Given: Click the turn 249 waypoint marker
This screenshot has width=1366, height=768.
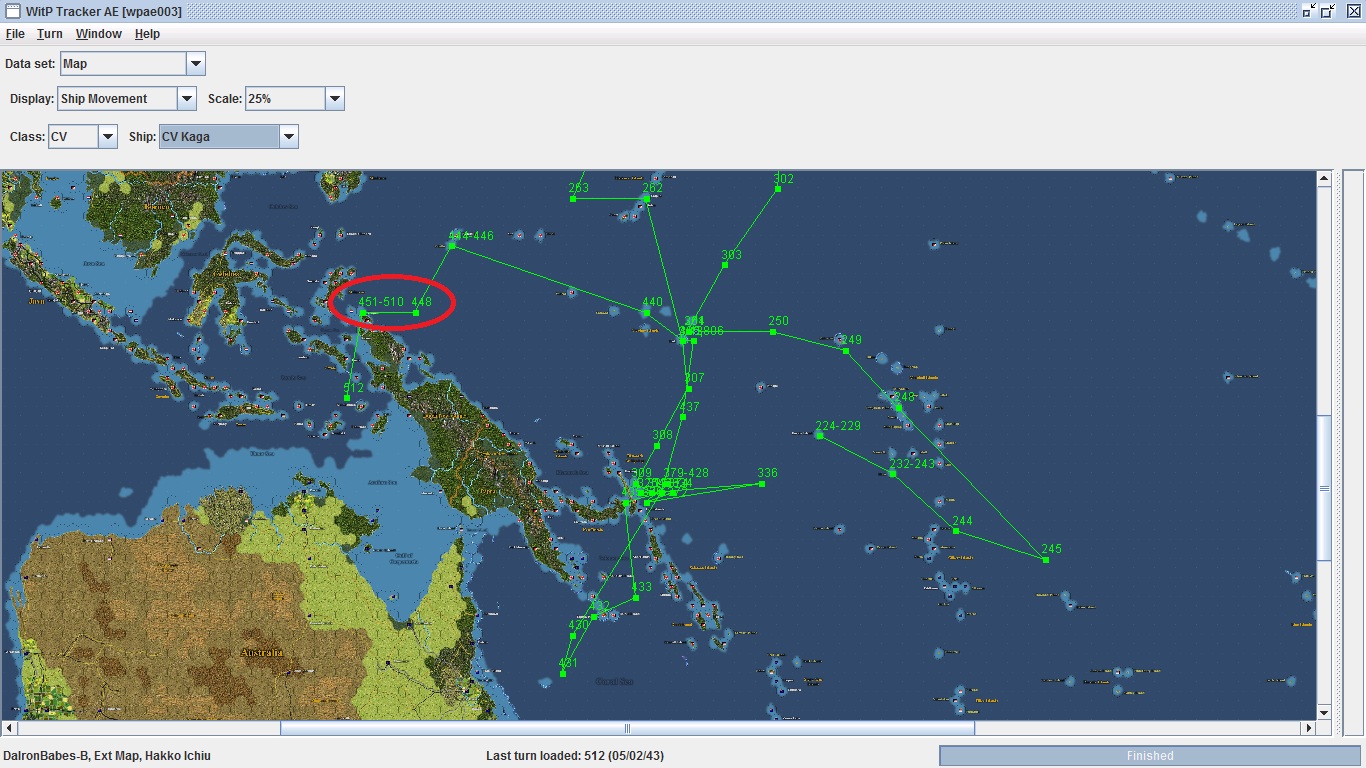Looking at the screenshot, I should pos(846,351).
